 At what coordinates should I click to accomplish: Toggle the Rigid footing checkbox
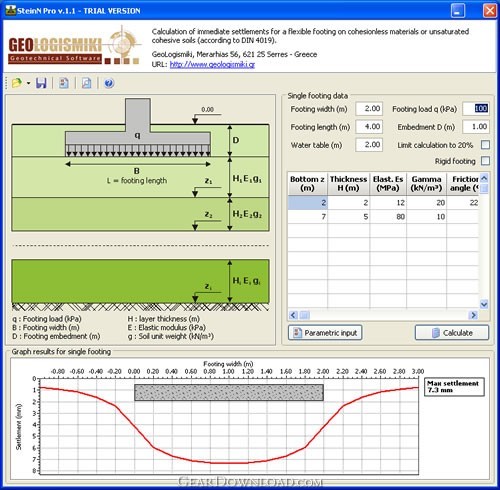tap(486, 161)
